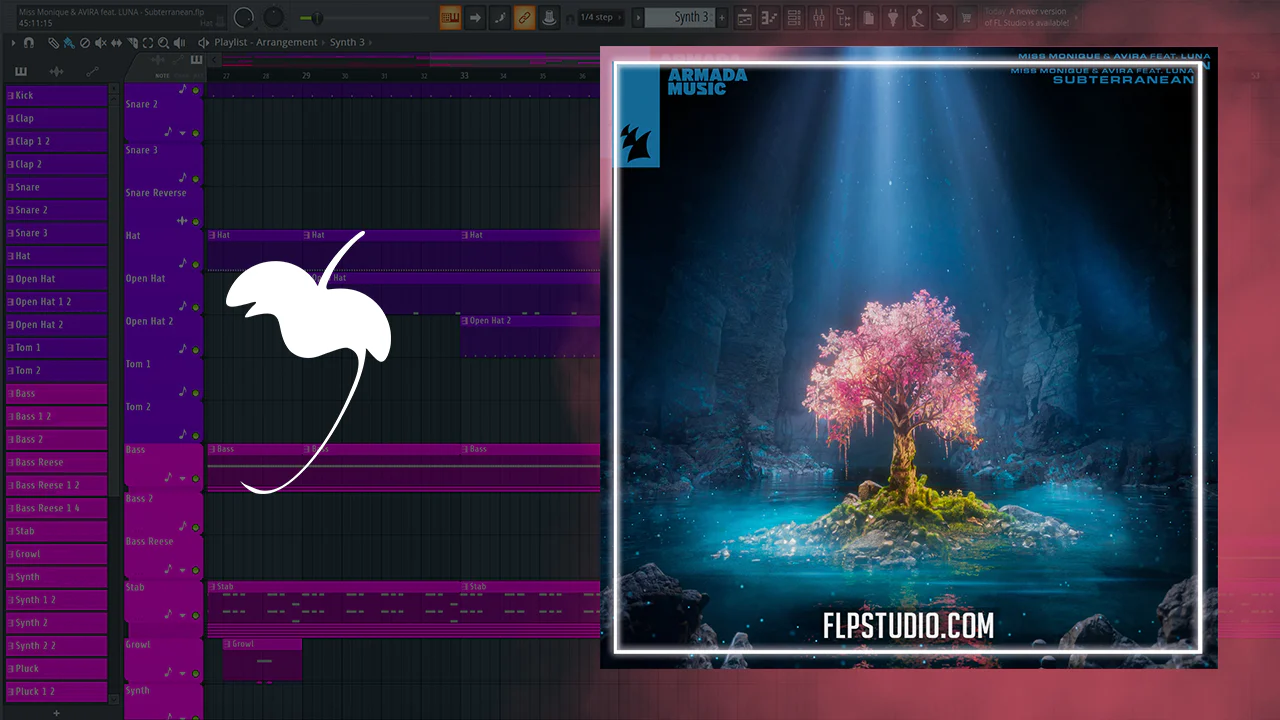Select the Delete tool
Screen dimensions: 1280x720
(84, 42)
